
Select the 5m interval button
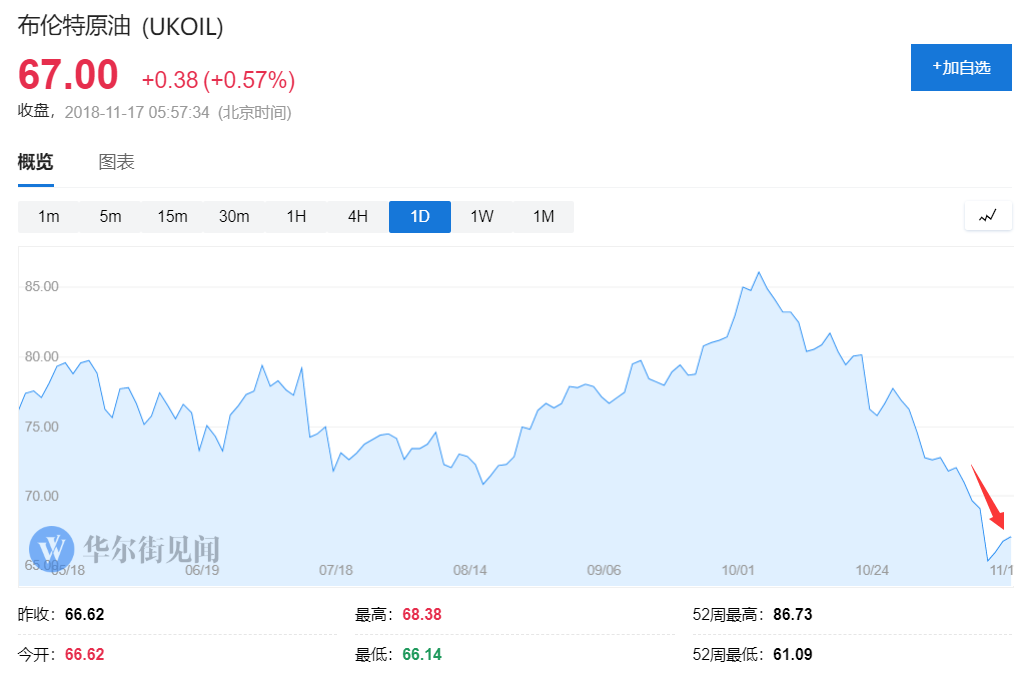coord(110,217)
